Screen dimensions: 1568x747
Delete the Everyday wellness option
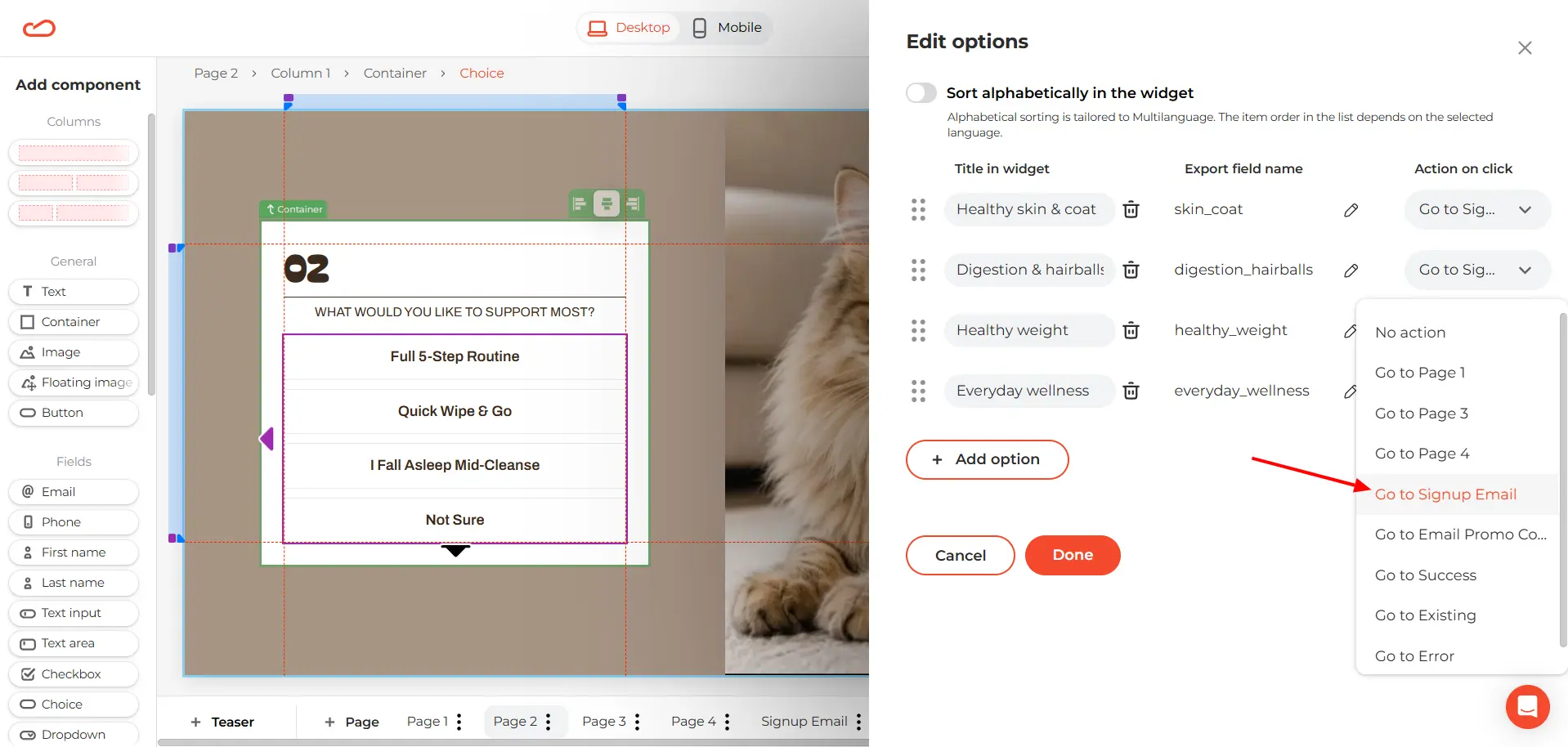coord(1131,391)
